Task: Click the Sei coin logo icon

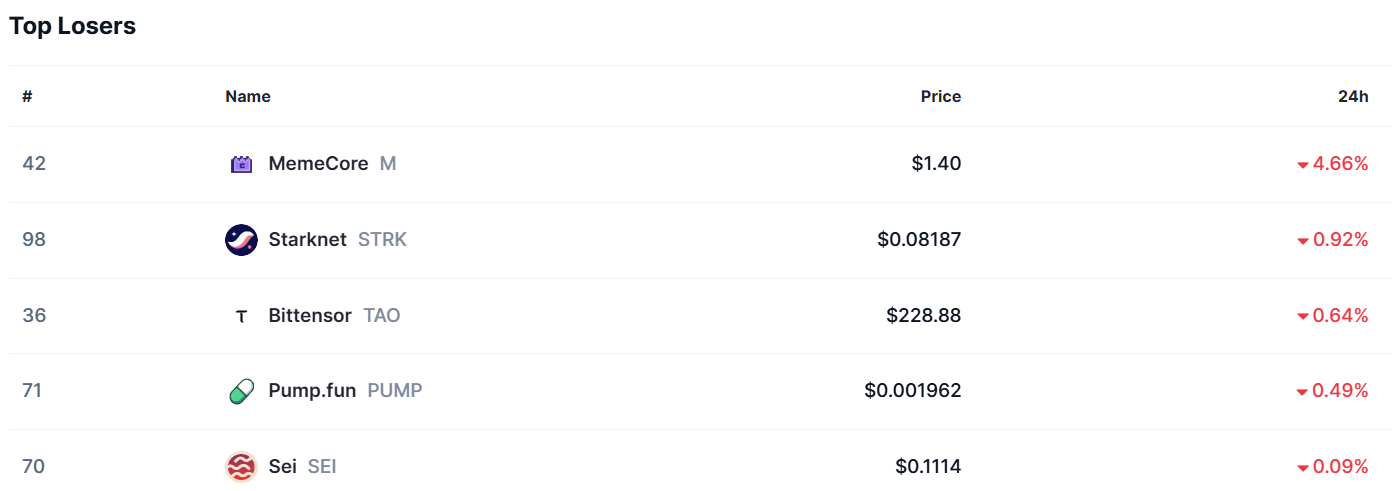Action: coord(241,467)
